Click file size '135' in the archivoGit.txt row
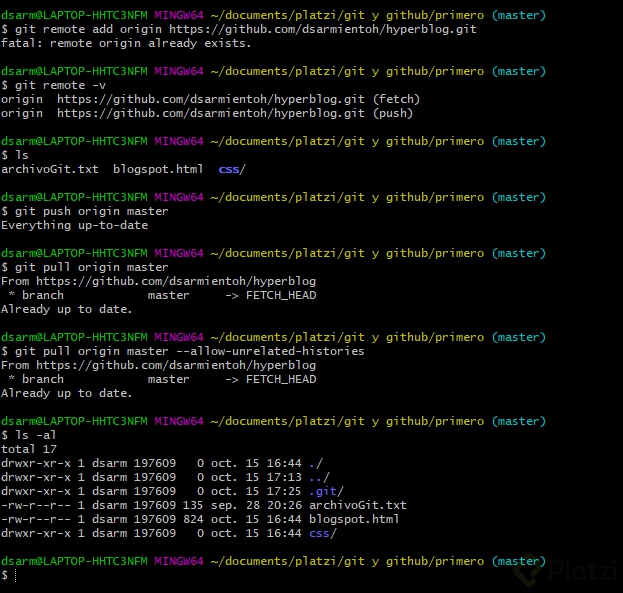This screenshot has height=593, width=623. tap(193, 505)
